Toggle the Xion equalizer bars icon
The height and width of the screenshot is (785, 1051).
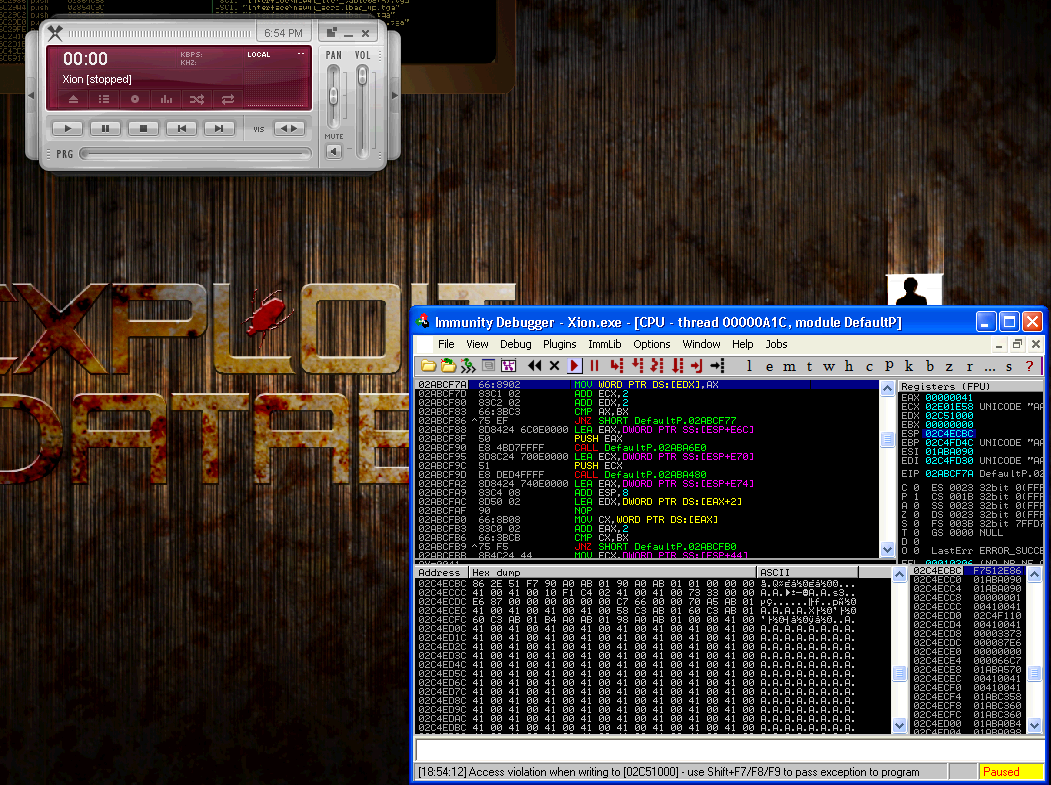(166, 99)
